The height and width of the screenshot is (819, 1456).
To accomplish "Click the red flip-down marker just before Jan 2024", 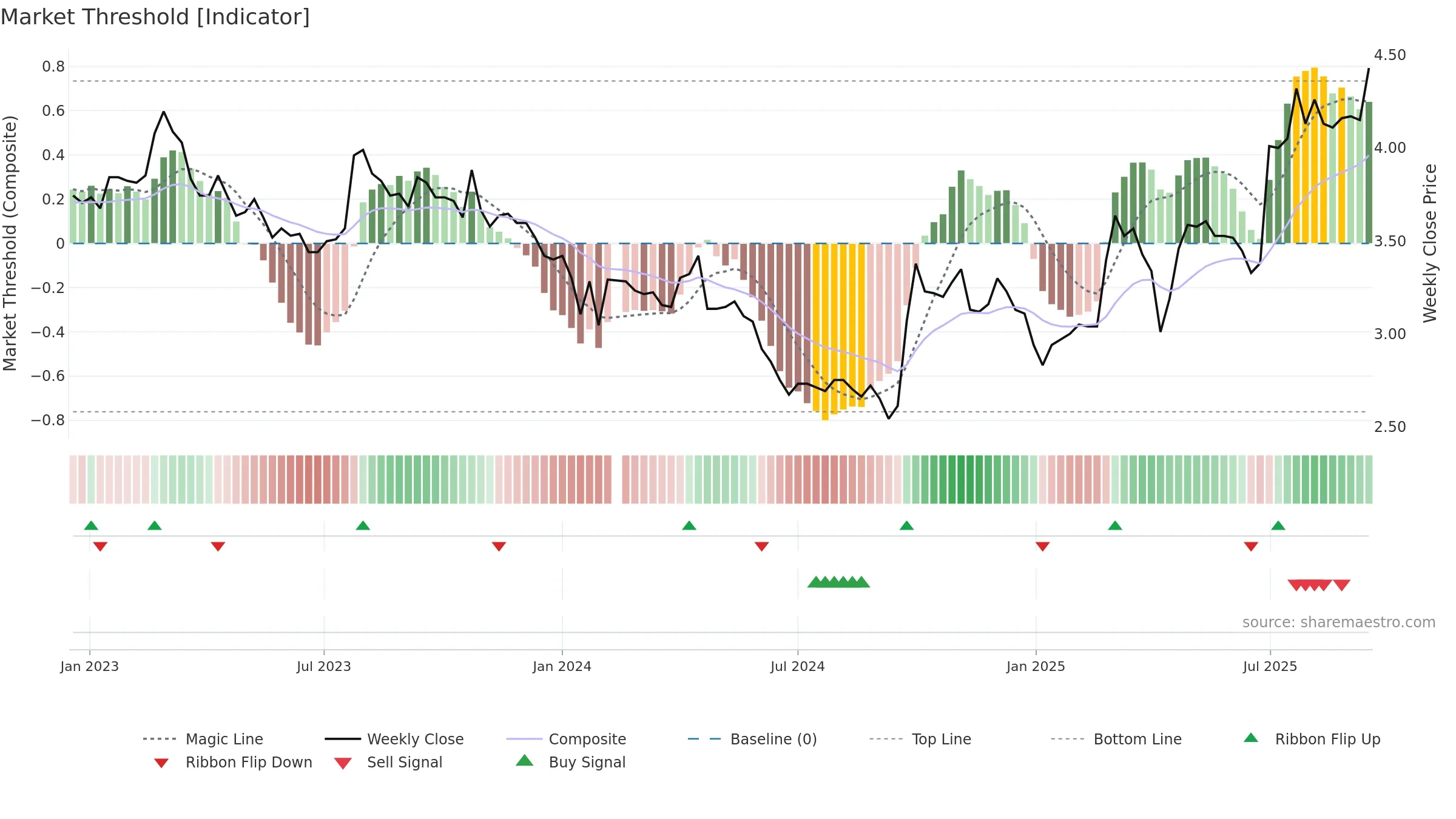I will point(499,547).
